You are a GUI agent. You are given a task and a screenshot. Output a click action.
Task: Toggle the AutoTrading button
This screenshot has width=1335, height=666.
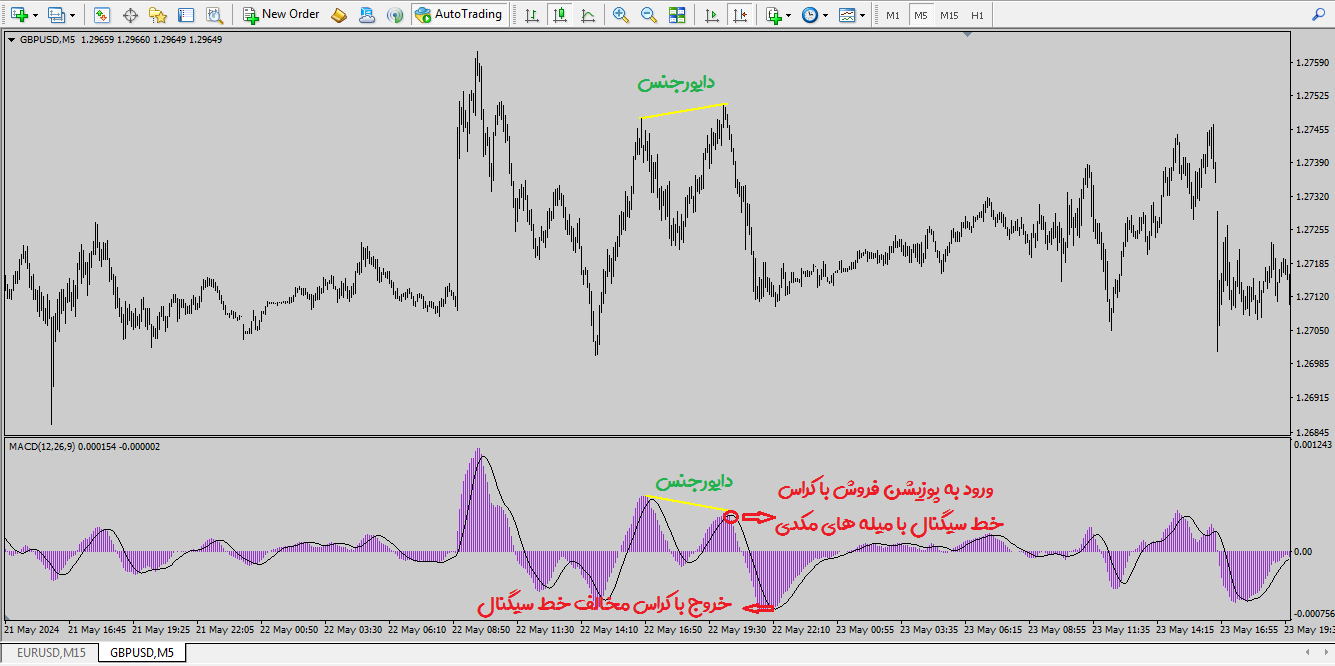click(457, 15)
